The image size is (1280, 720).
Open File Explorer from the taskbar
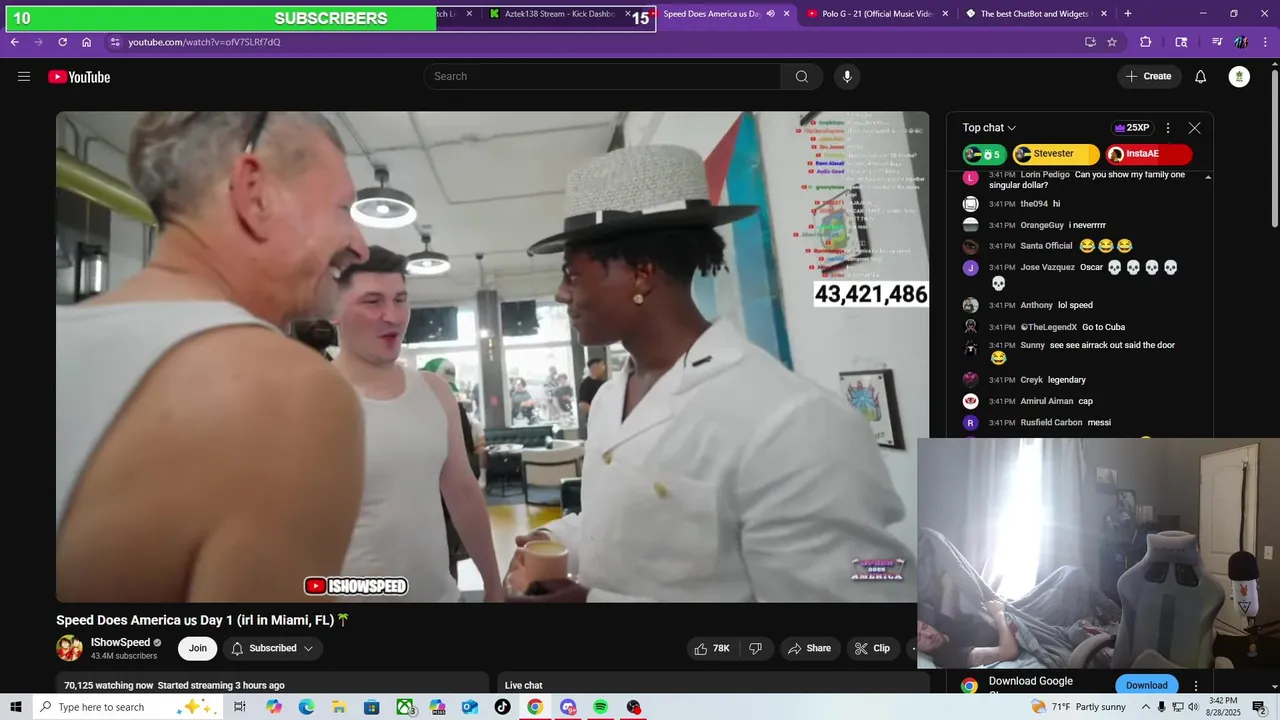point(339,707)
